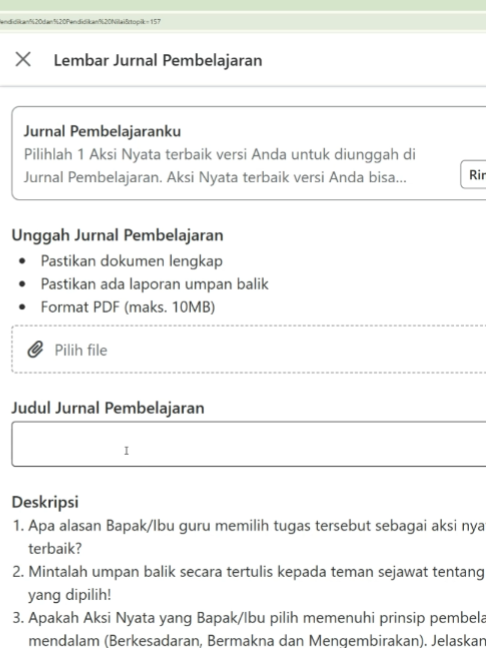Viewport: 486px width, 648px height.
Task: Focus the Judul Jurnal Pembelajaran text field
Action: tap(249, 444)
